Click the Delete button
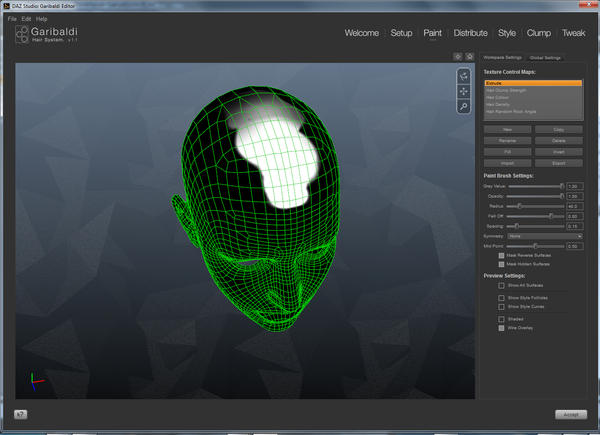Image resolution: width=600 pixels, height=435 pixels. [x=559, y=141]
